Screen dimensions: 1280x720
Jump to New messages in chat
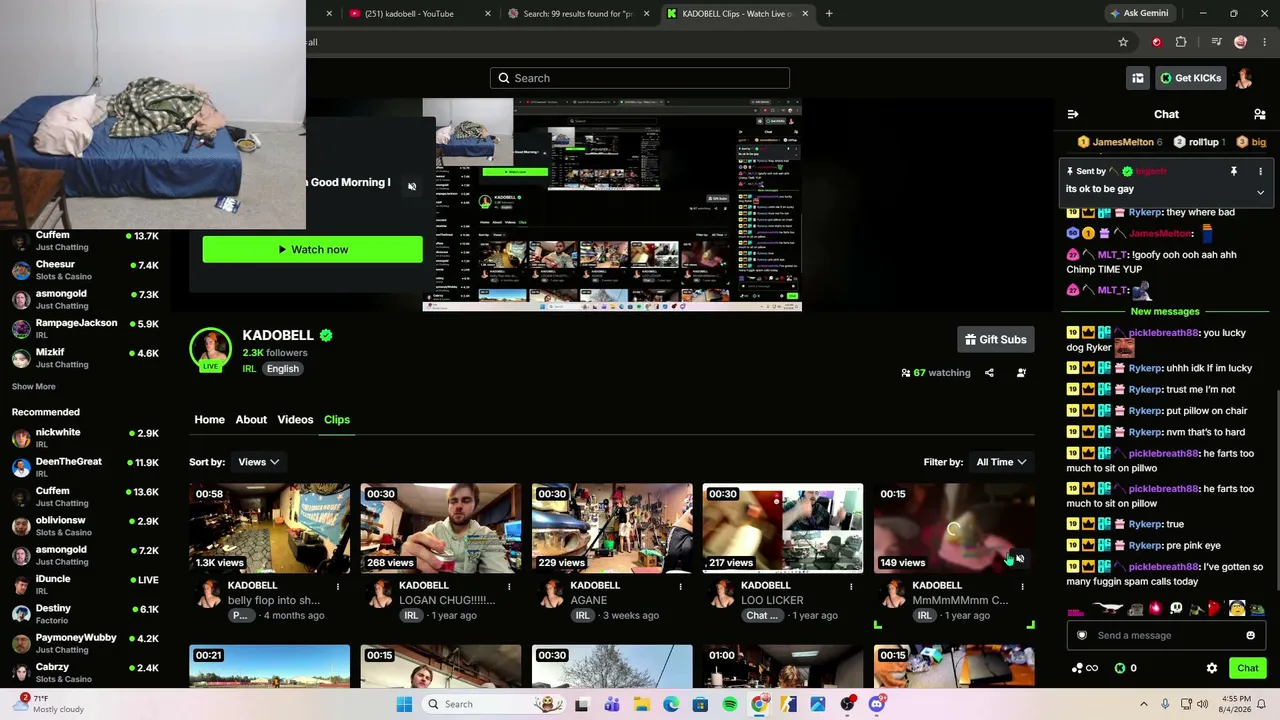(x=1165, y=312)
